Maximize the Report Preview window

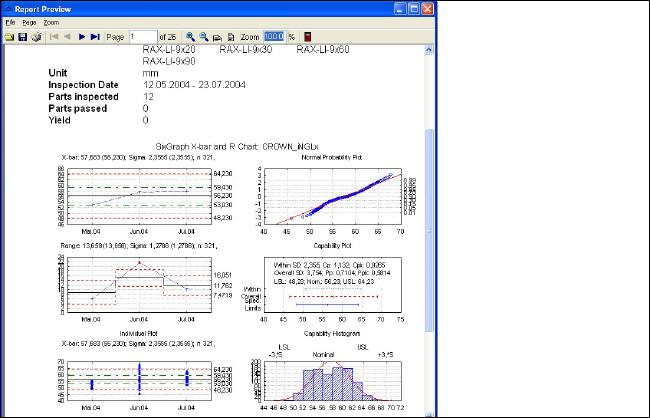pyautogui.click(x=412, y=7)
